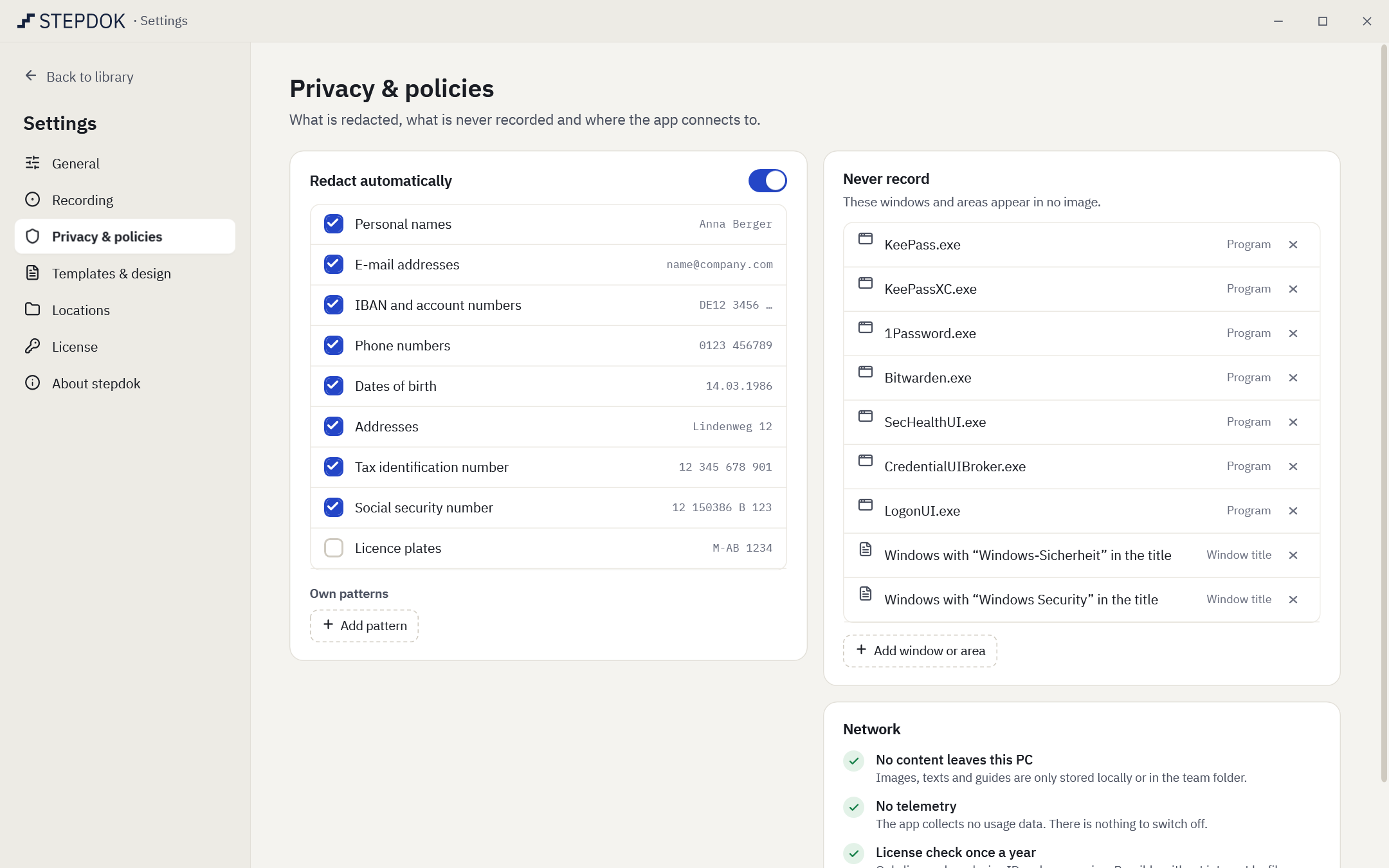Add window or area to never record
Screen dimensions: 1389x868
coord(920,651)
